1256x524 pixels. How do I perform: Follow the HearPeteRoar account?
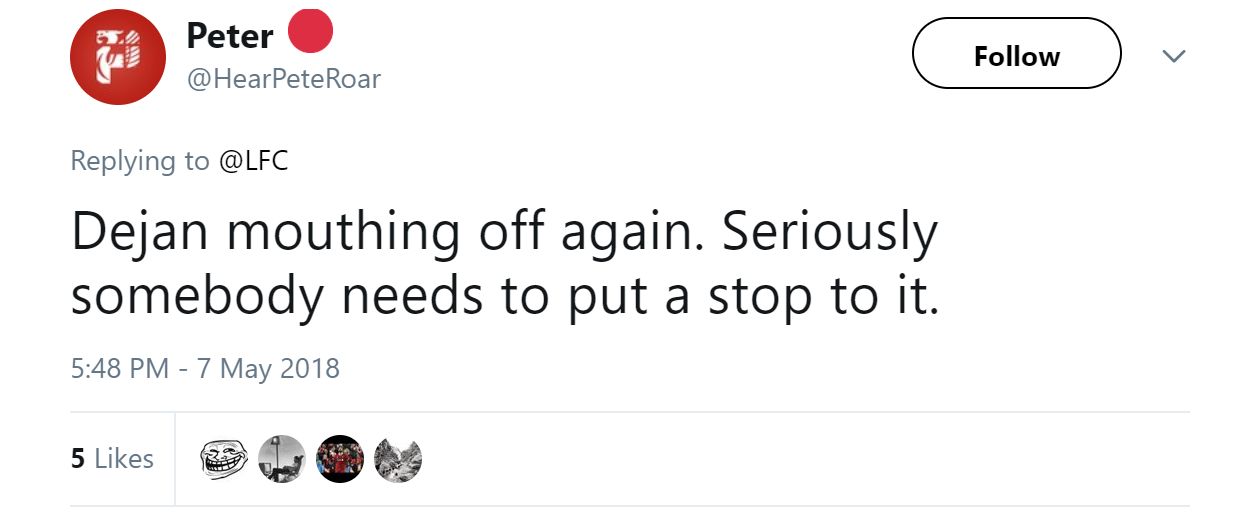pyautogui.click(x=1016, y=56)
